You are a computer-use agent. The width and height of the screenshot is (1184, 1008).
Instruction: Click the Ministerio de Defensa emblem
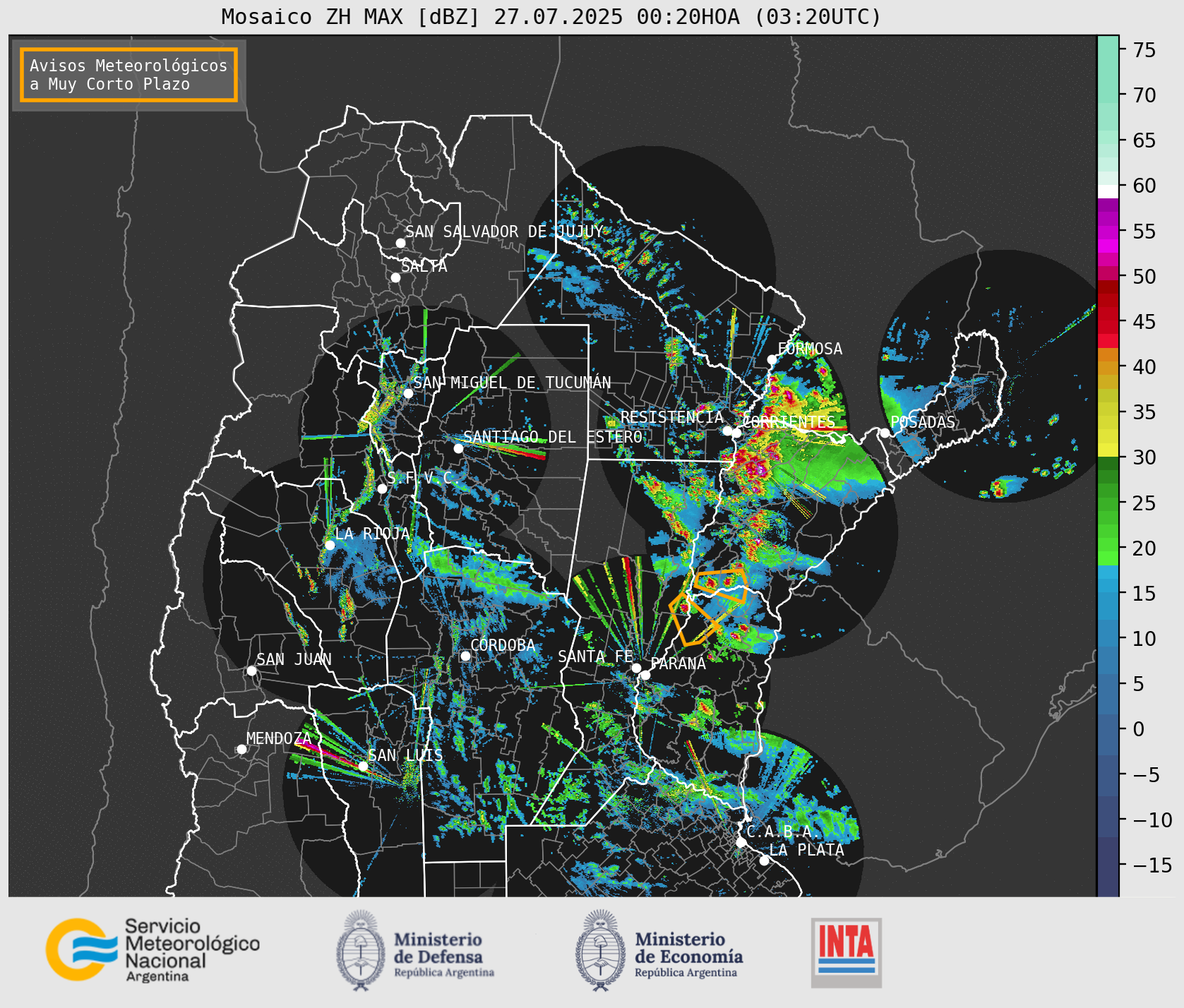pyautogui.click(x=361, y=950)
